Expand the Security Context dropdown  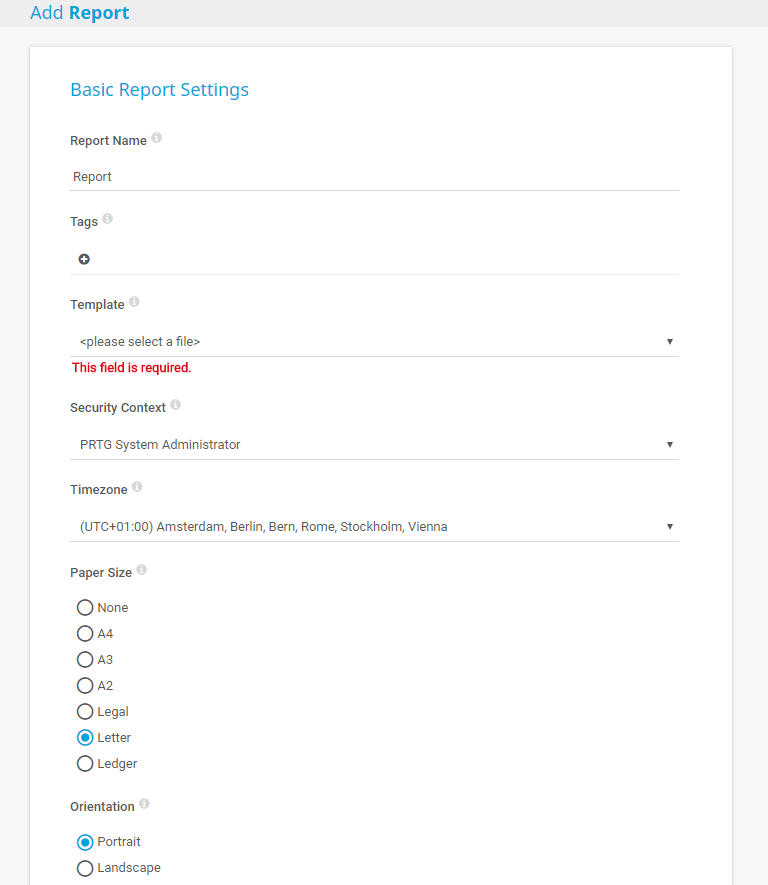pyautogui.click(x=374, y=445)
